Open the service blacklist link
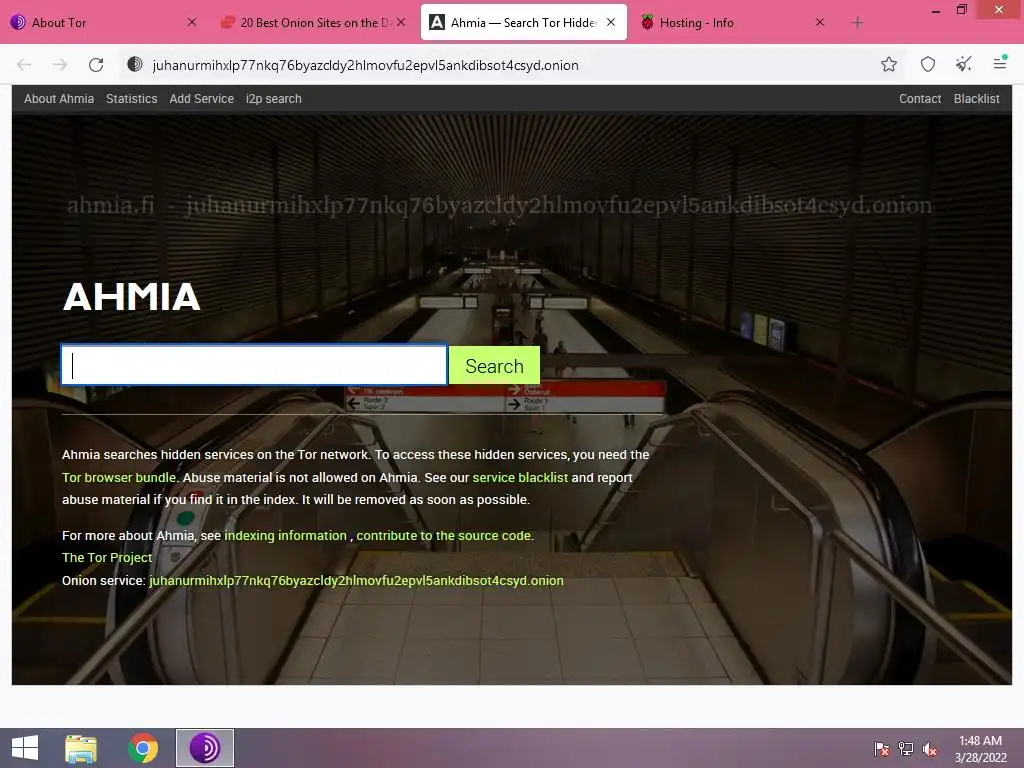Screen dimensions: 1024x768 (520, 477)
